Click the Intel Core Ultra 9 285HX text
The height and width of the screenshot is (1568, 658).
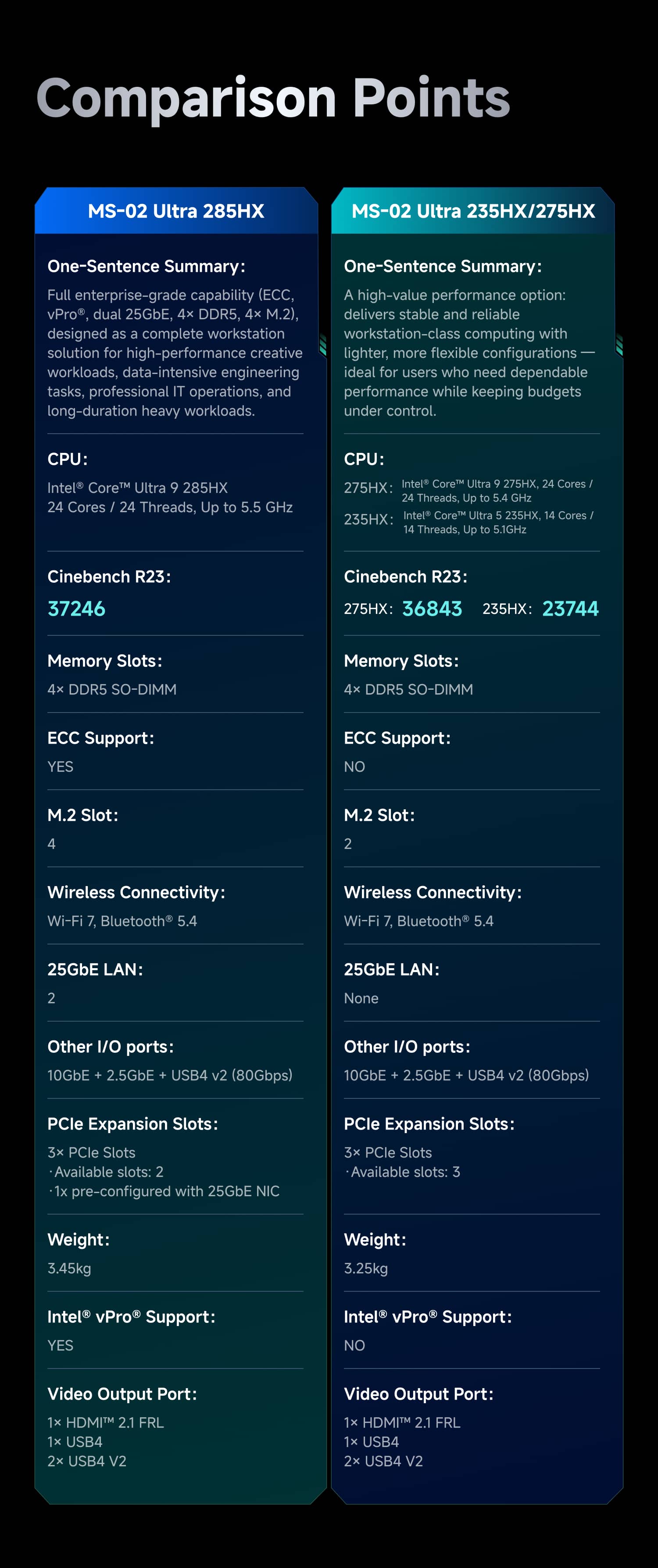138,488
